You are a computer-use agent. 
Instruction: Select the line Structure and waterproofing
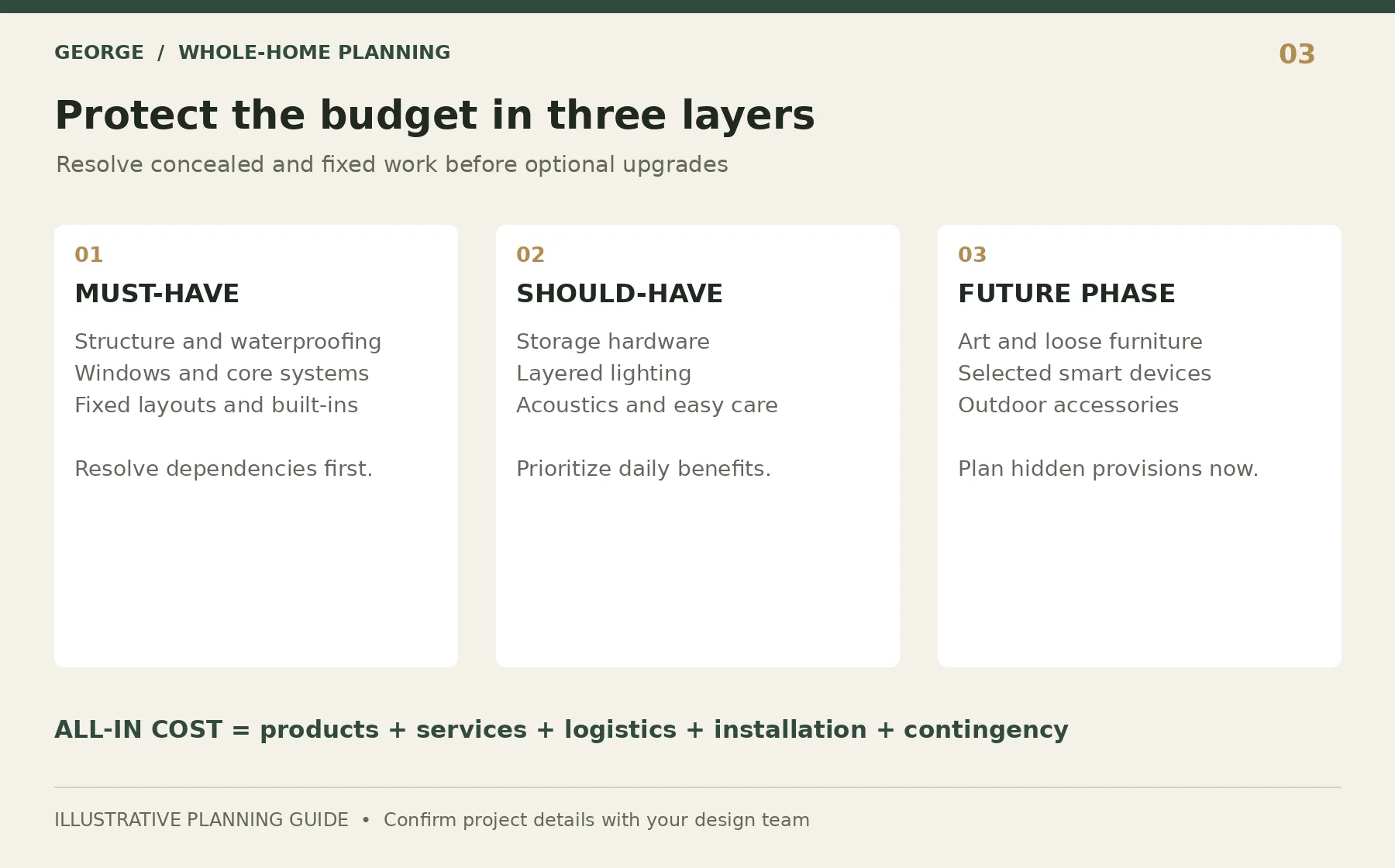coord(228,342)
